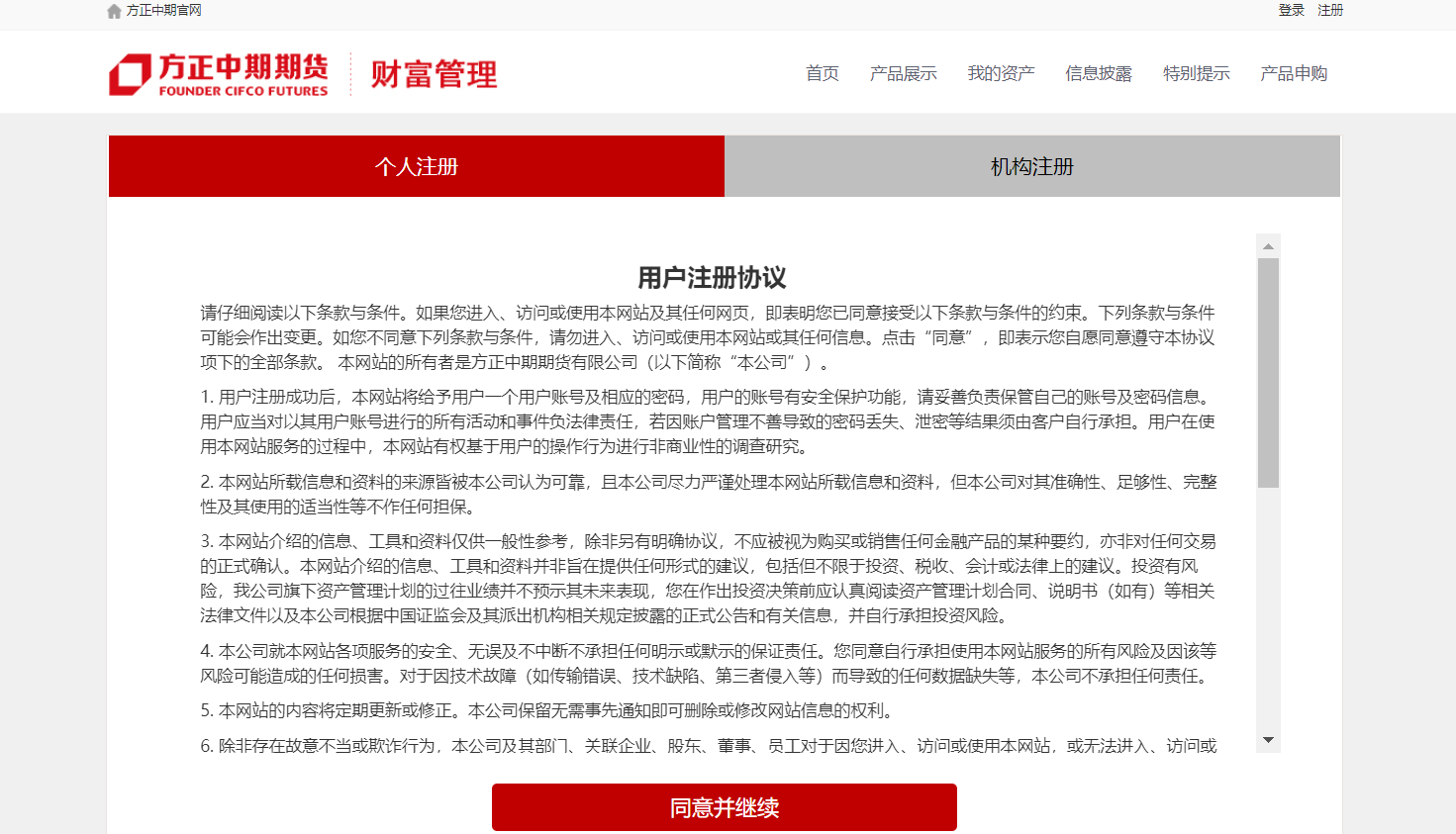Select the 个人注册 tab
The height and width of the screenshot is (834, 1456).
[417, 166]
